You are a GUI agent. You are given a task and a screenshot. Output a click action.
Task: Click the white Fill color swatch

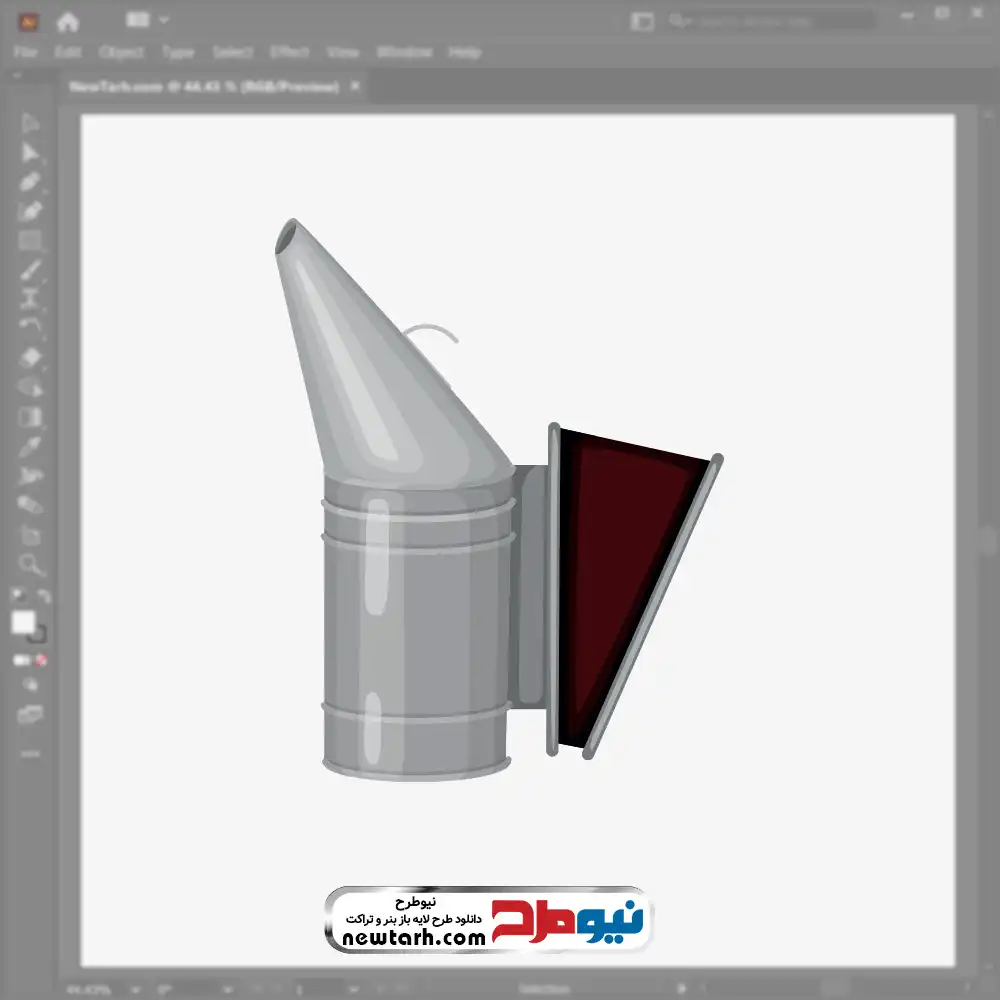click(23, 623)
